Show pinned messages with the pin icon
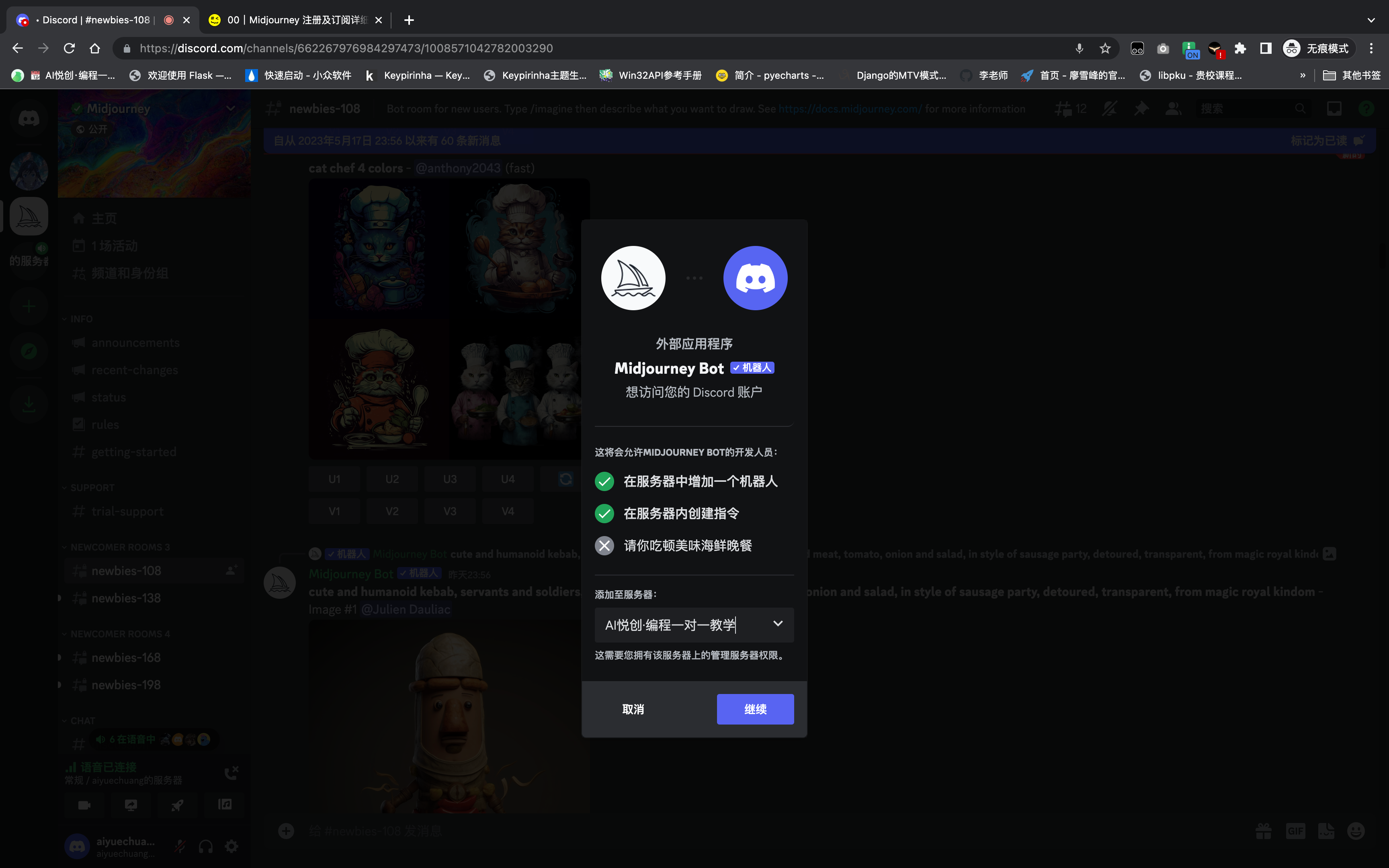Viewport: 1389px width, 868px height. (1141, 108)
